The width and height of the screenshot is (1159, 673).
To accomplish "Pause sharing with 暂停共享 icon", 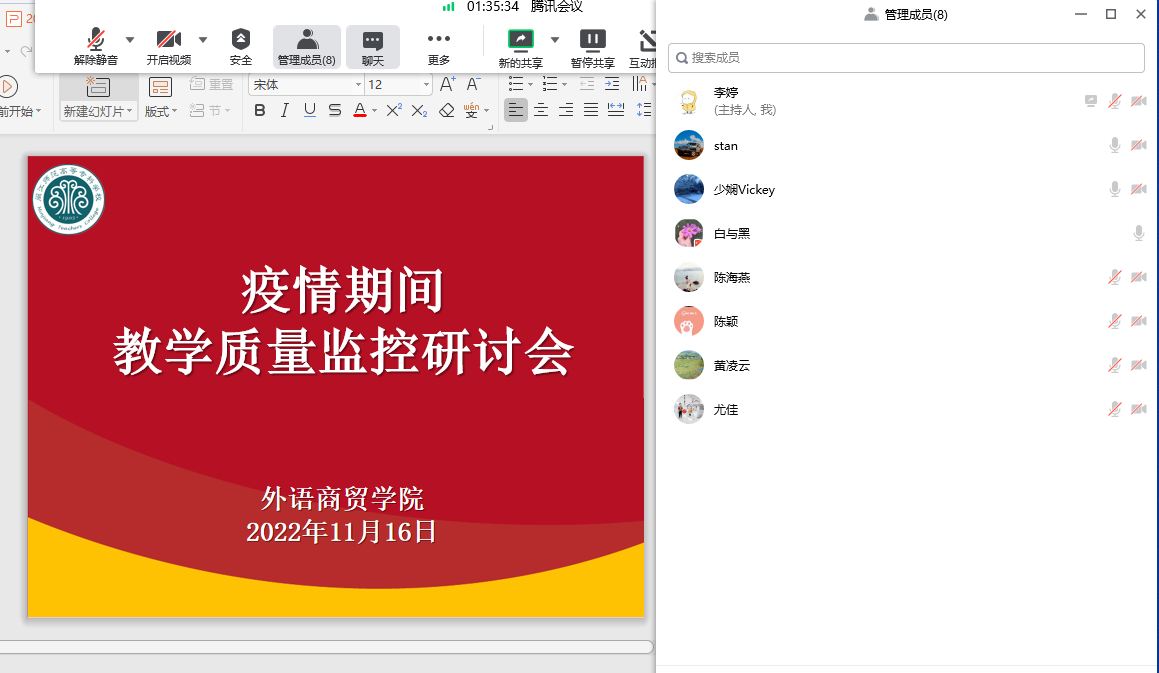I will (592, 40).
